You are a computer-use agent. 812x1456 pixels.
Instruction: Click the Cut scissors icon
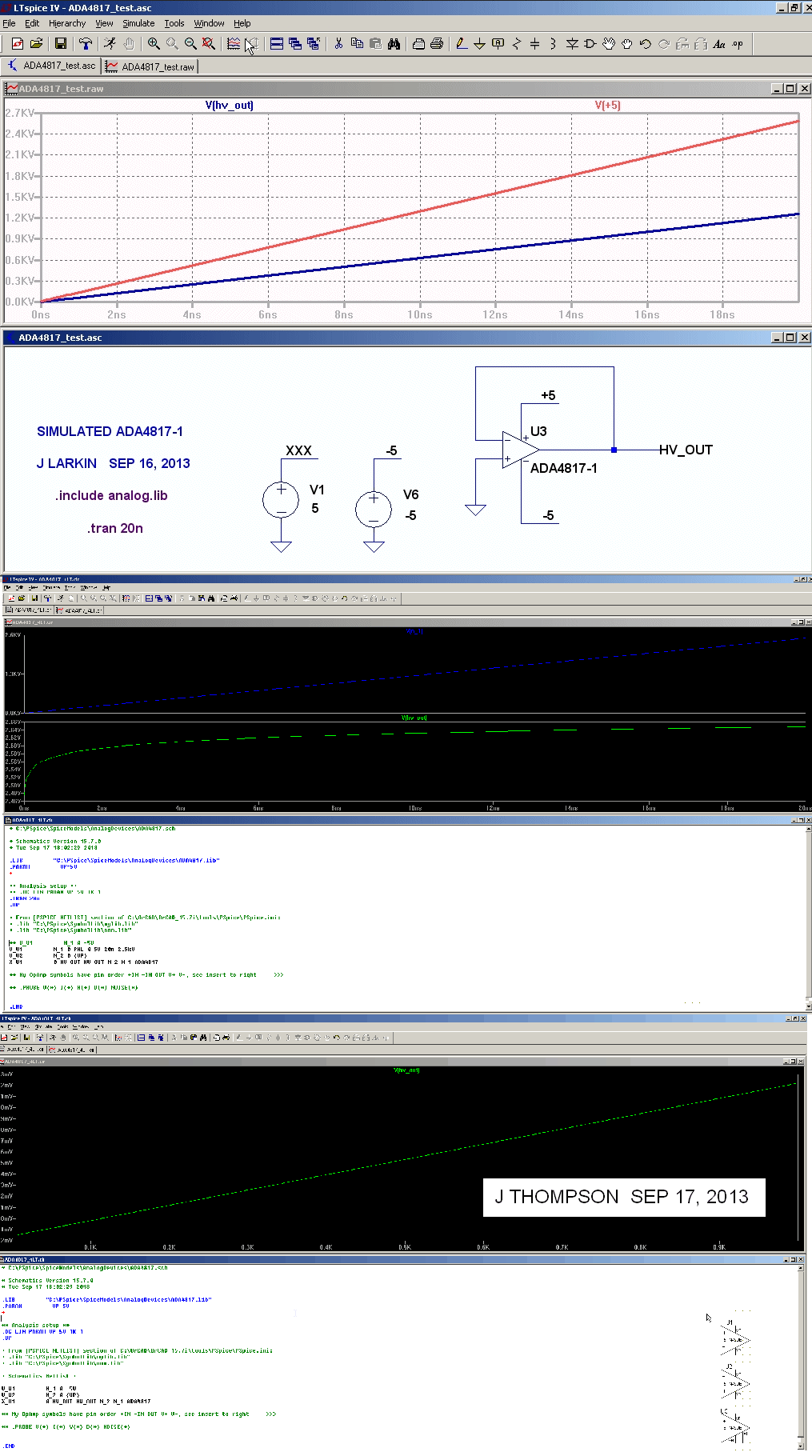pos(338,44)
